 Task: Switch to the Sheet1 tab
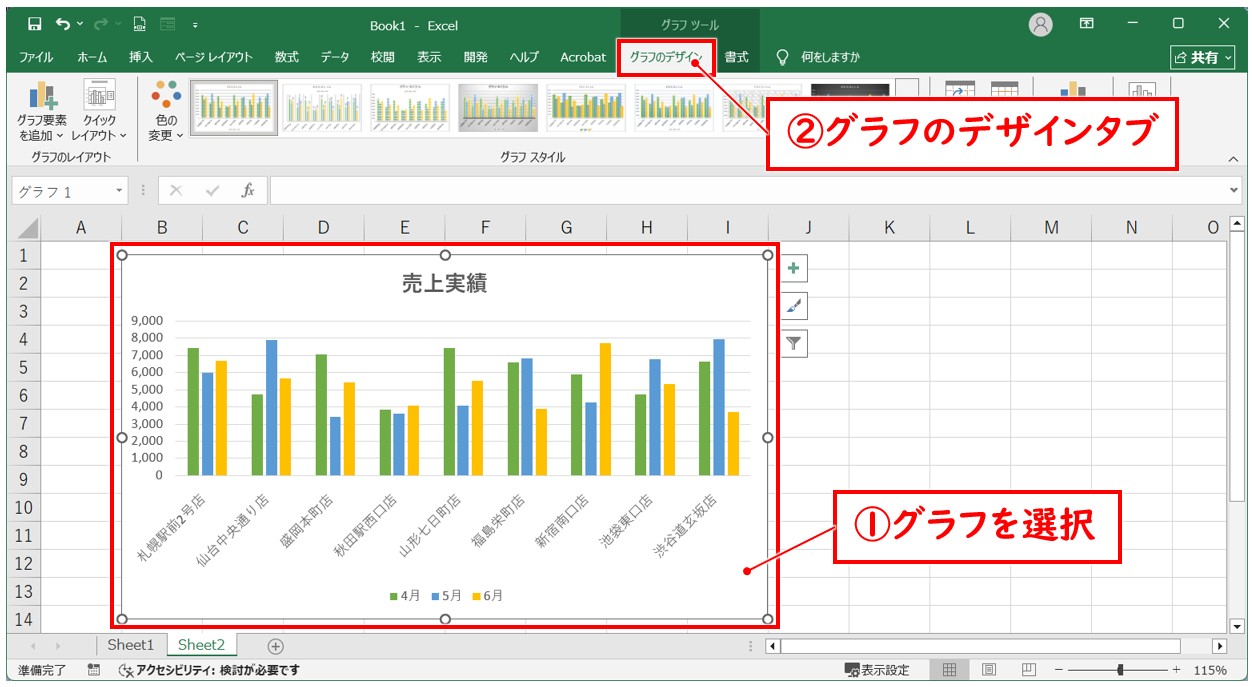[x=131, y=645]
